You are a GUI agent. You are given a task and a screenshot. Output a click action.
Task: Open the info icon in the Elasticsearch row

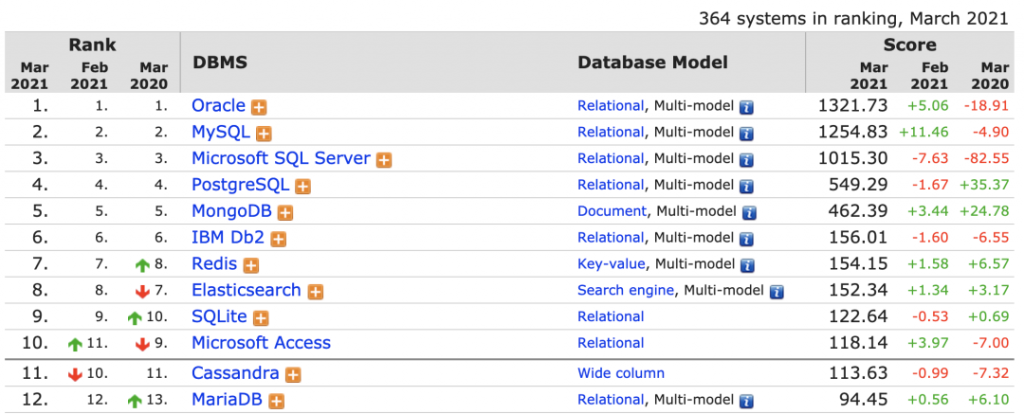(776, 292)
